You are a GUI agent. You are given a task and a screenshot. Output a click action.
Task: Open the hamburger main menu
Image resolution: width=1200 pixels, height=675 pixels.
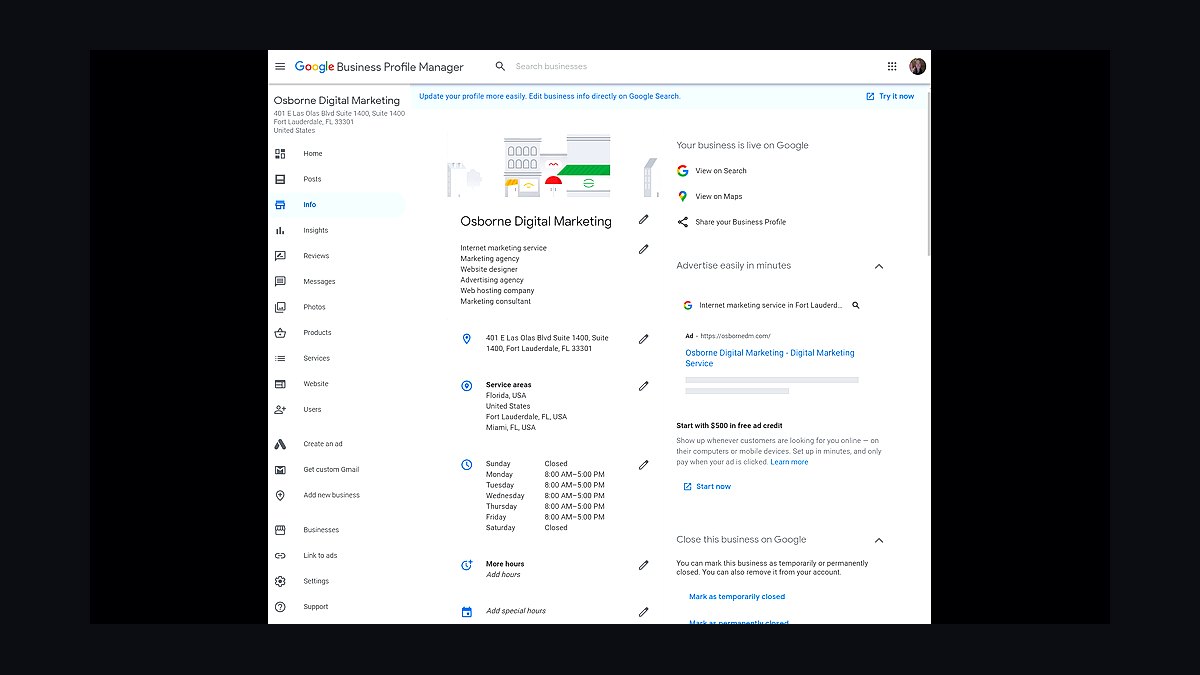pyautogui.click(x=280, y=67)
